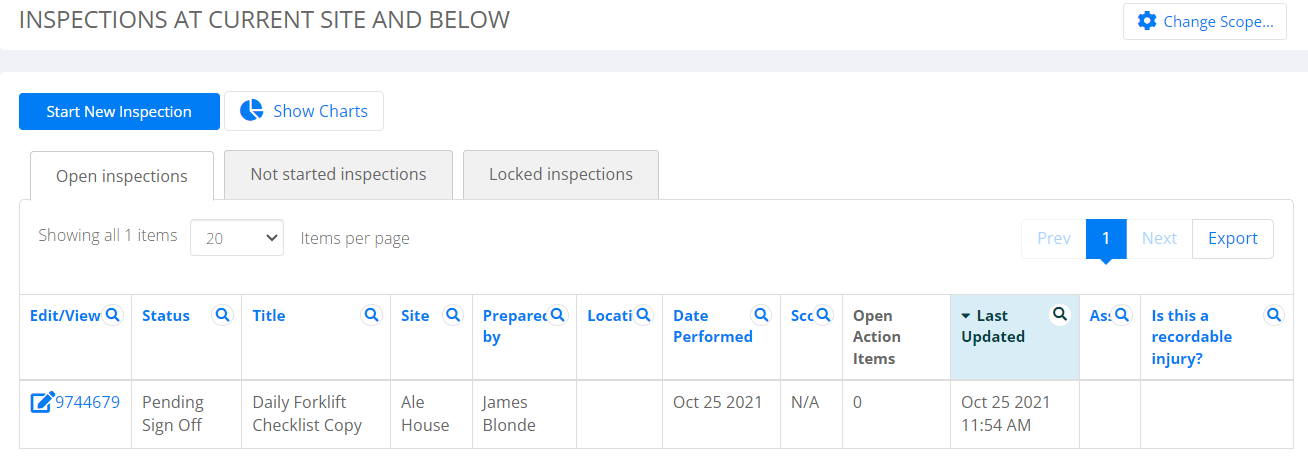Open Change Scope options
1308x464 pixels.
click(x=1205, y=21)
